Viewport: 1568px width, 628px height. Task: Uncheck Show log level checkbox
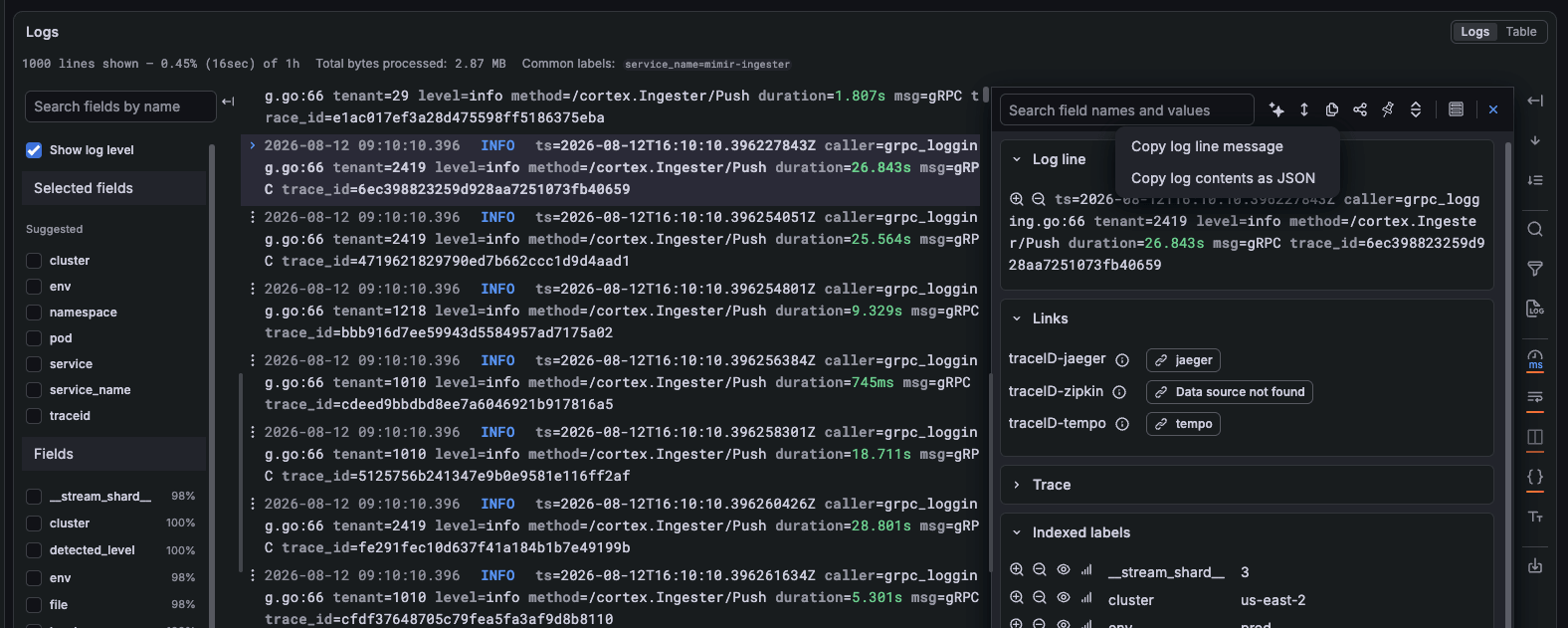34,150
